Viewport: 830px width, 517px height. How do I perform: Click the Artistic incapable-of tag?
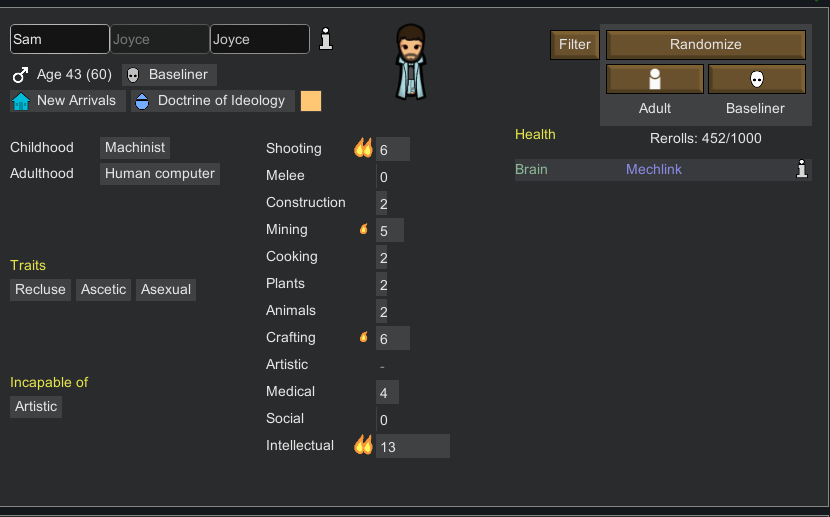[x=36, y=407]
